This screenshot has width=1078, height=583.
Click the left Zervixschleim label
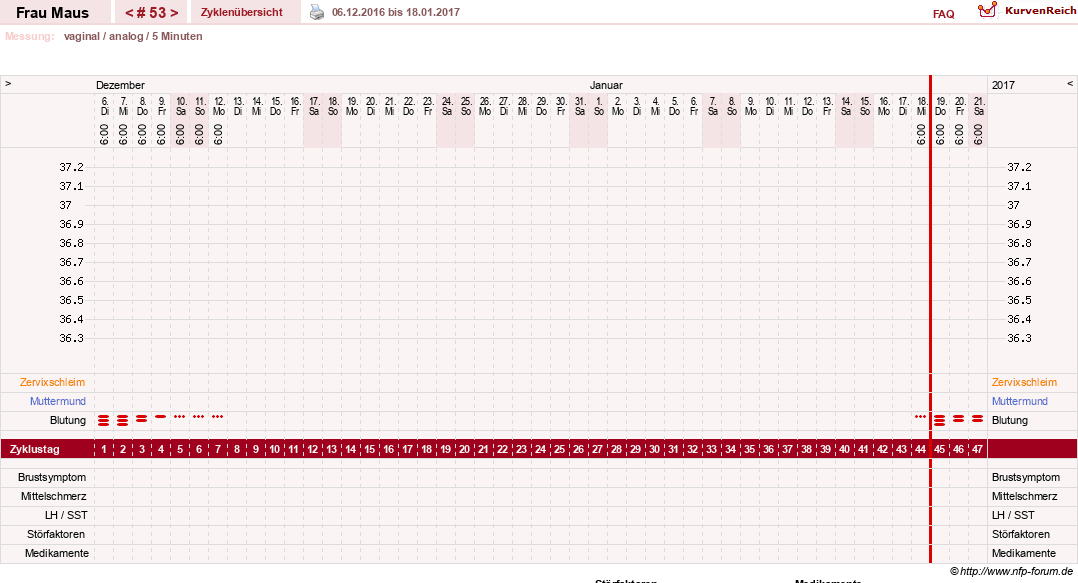tap(52, 382)
